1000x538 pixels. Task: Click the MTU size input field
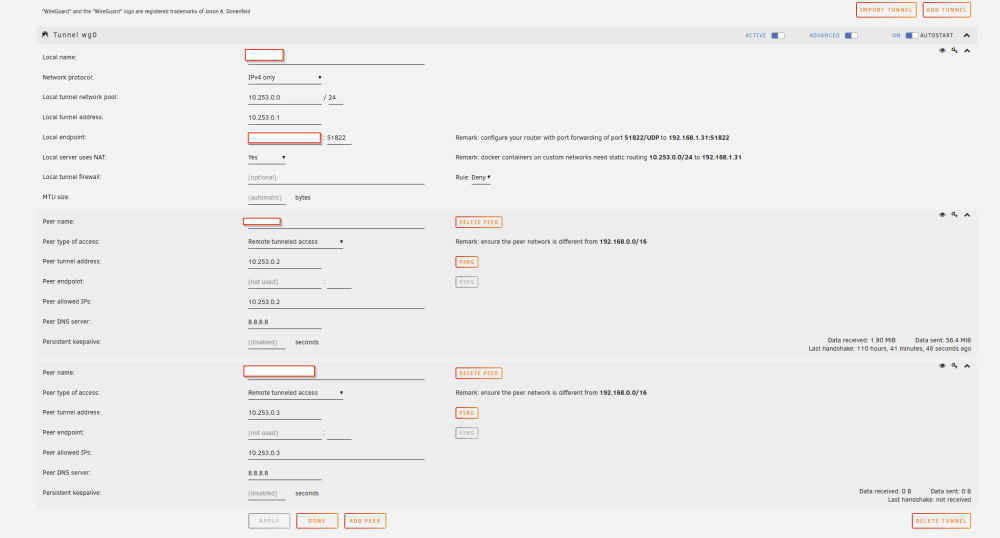point(266,198)
